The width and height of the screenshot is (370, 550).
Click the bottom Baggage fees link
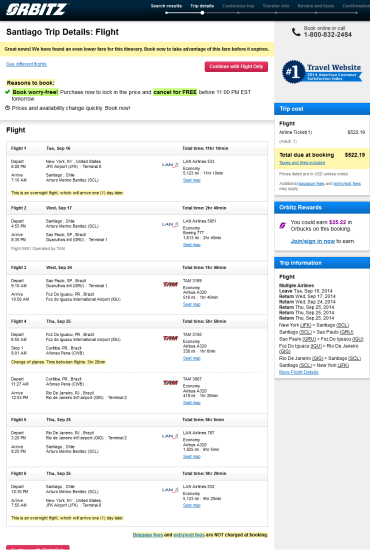tap(148, 535)
